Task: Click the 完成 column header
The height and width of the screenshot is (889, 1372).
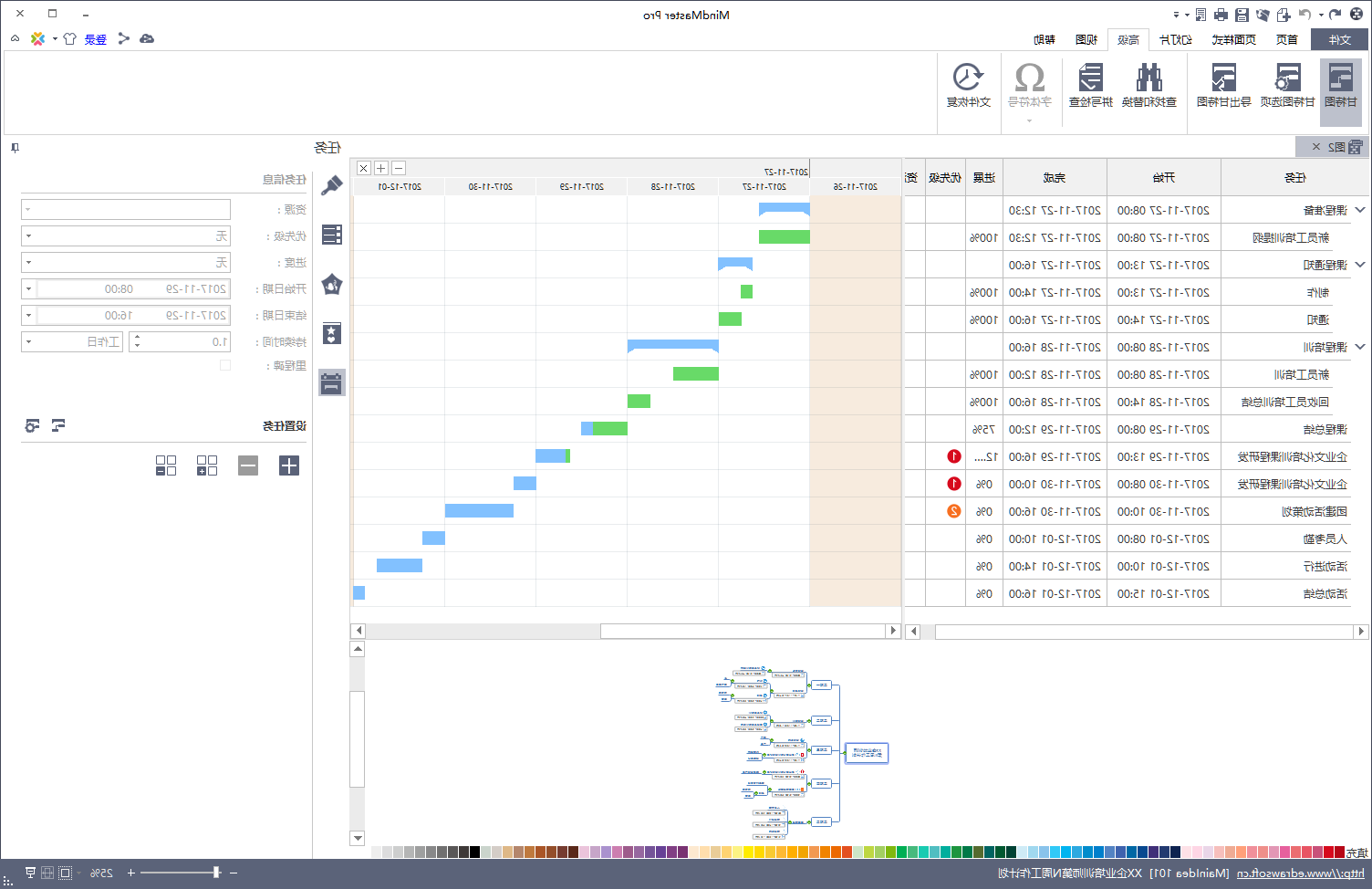Action: [1054, 177]
